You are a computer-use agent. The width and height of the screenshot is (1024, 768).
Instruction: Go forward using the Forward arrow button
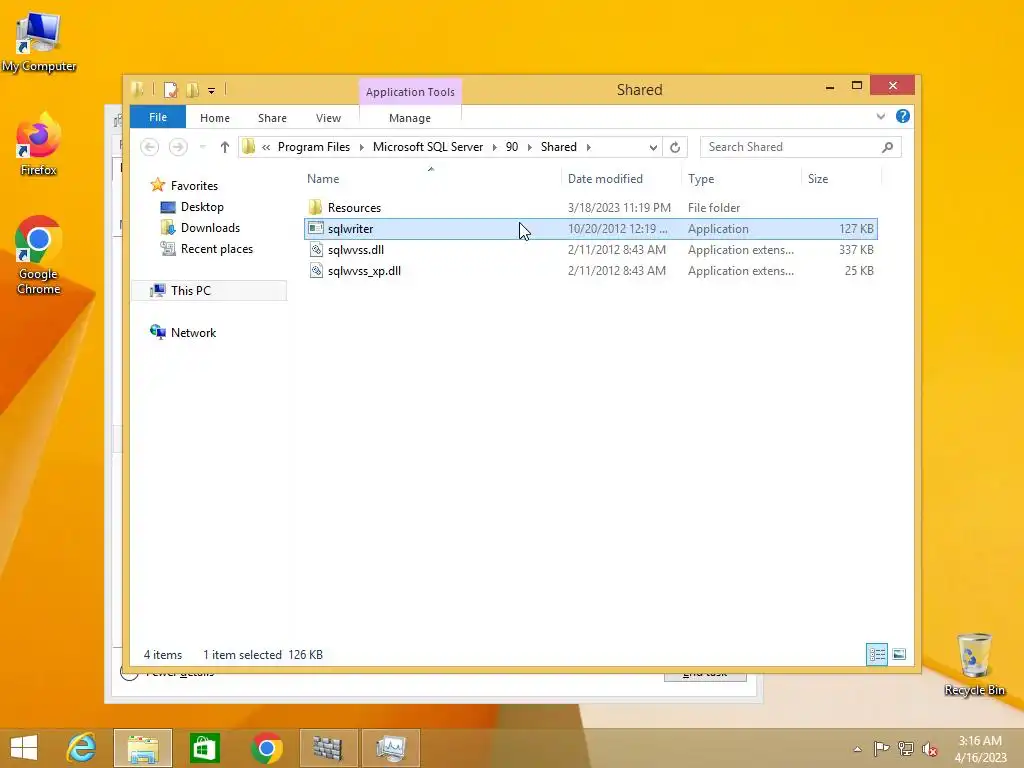tap(178, 147)
